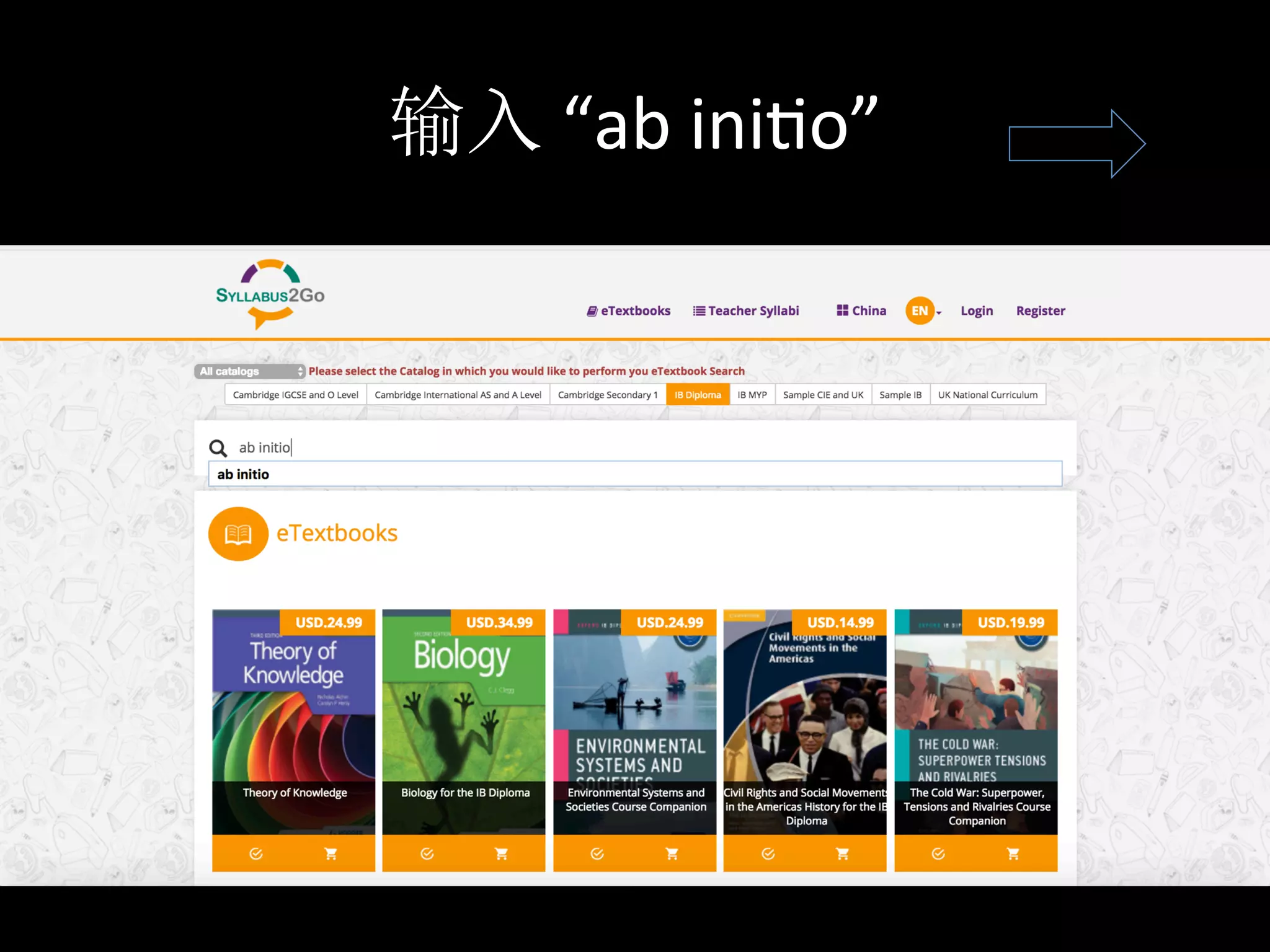This screenshot has width=1270, height=952.
Task: Click checkmark icon under Theory of Knowledge
Action: pos(256,854)
